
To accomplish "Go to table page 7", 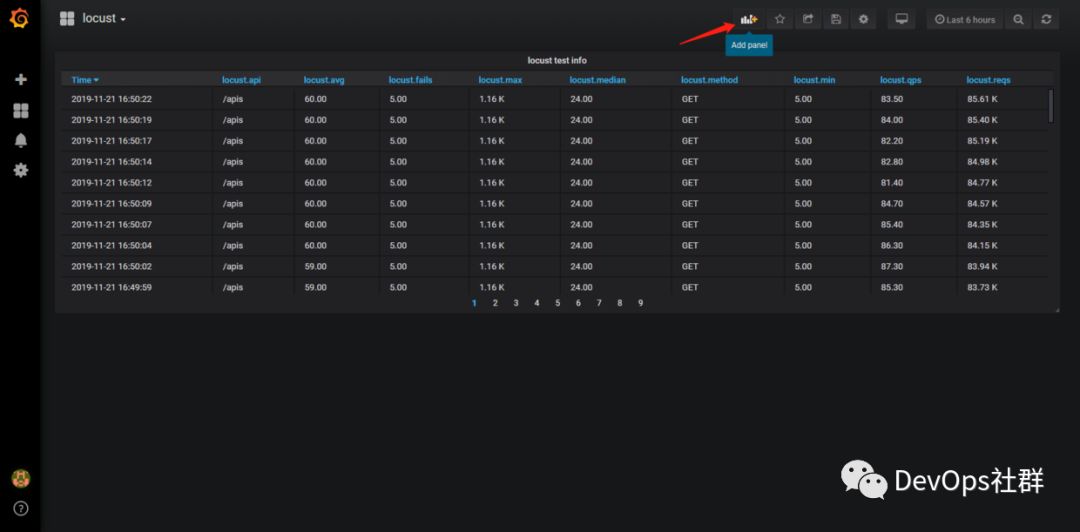I will [x=599, y=303].
